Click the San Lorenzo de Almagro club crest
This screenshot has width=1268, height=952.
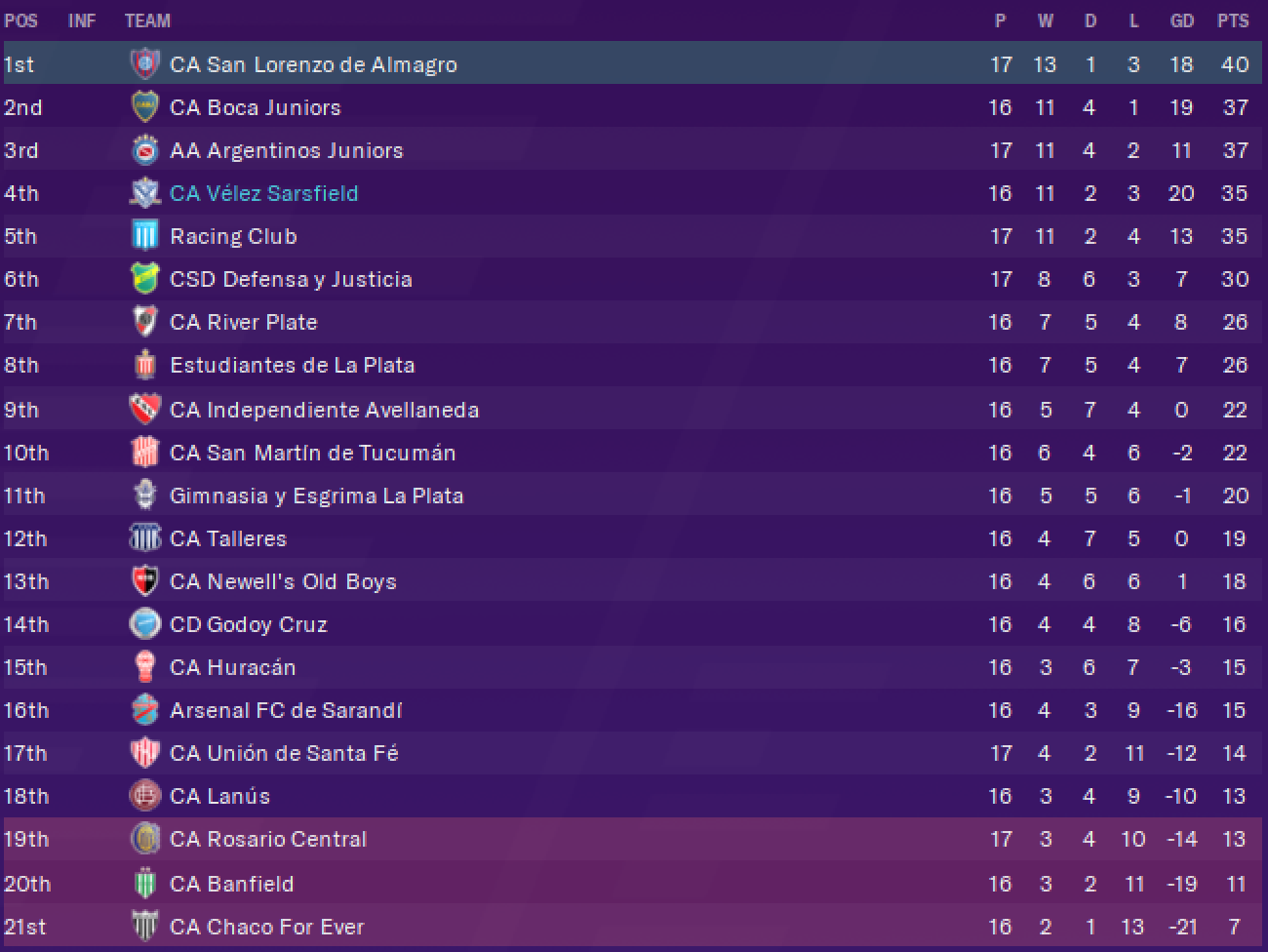tap(144, 64)
